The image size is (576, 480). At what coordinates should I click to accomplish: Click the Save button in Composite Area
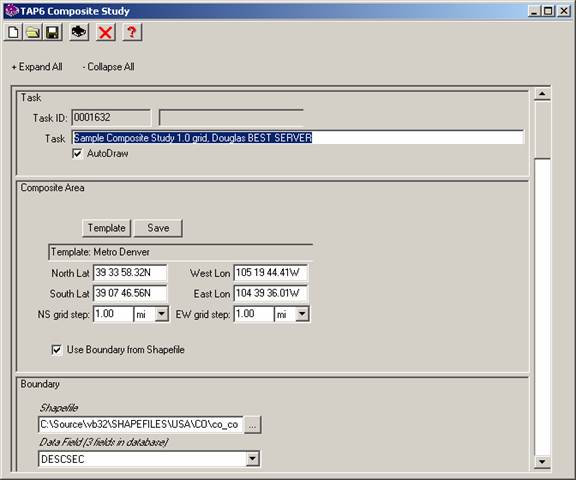click(158, 228)
